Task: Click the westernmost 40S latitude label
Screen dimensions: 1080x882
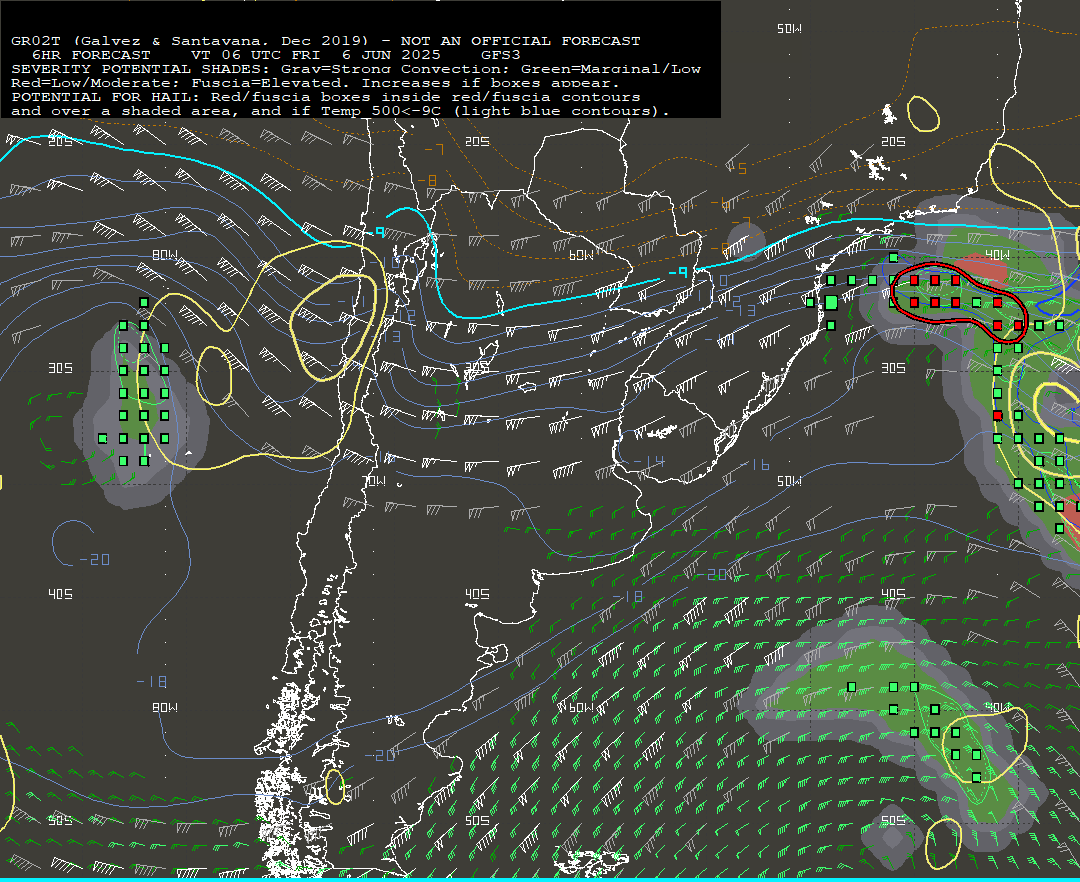Action: click(x=61, y=594)
